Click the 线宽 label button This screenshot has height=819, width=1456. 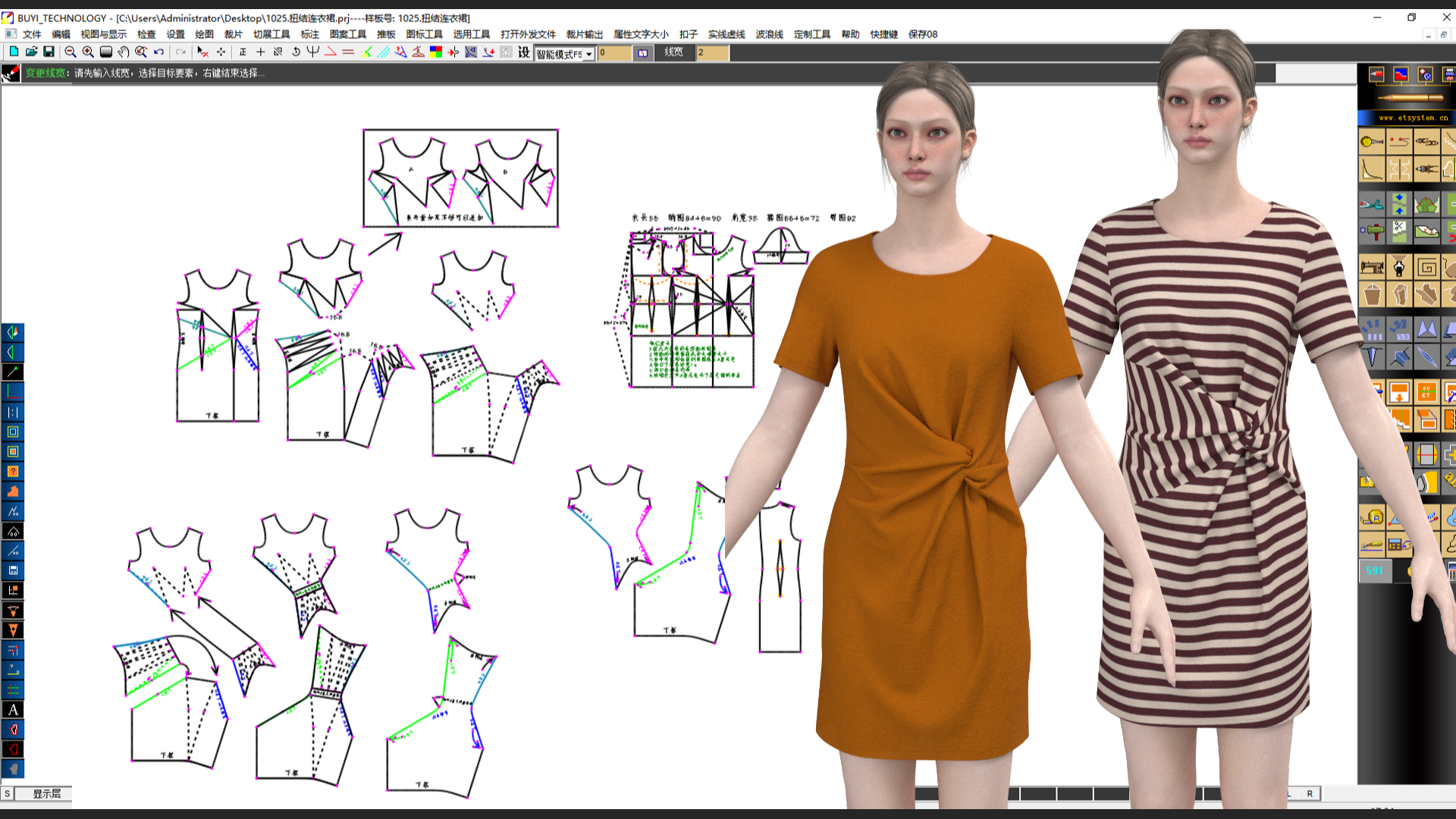[674, 52]
